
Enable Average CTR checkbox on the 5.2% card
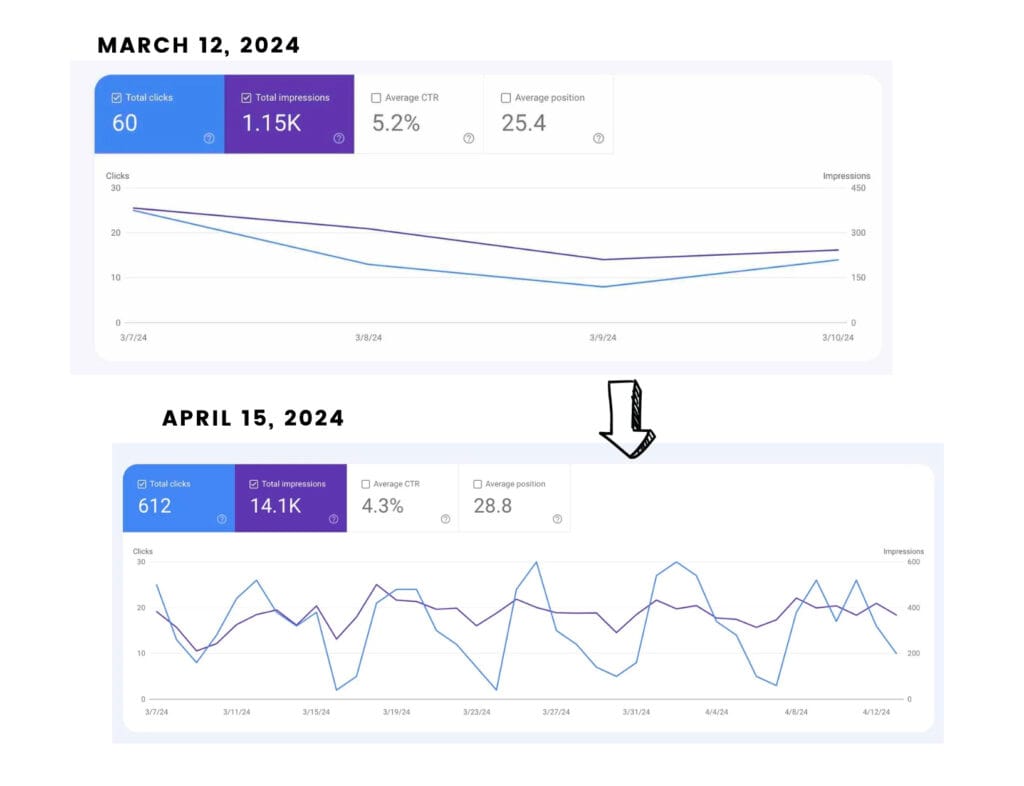tap(376, 98)
